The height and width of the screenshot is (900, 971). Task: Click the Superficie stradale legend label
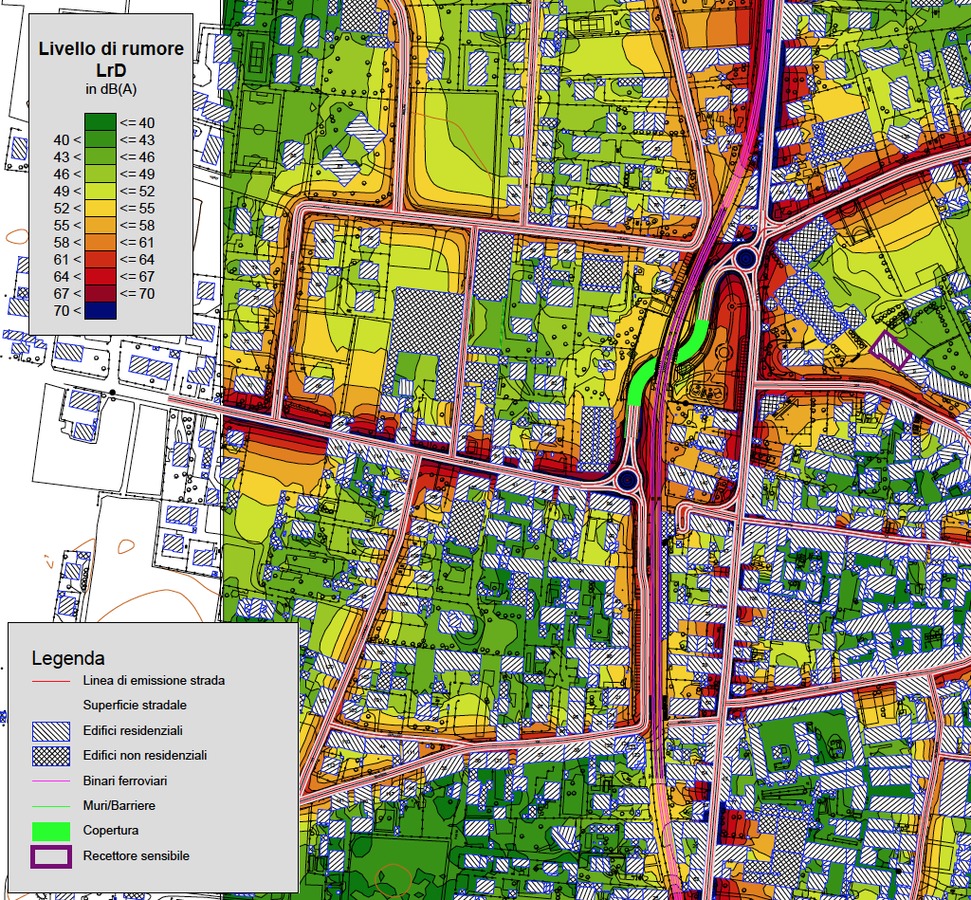[134, 705]
